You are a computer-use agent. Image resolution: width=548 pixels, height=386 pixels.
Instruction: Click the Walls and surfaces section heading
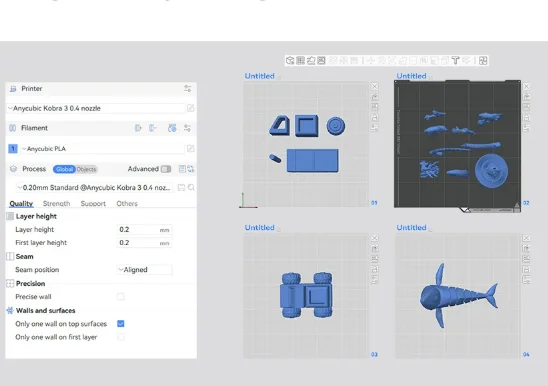pyautogui.click(x=45, y=310)
